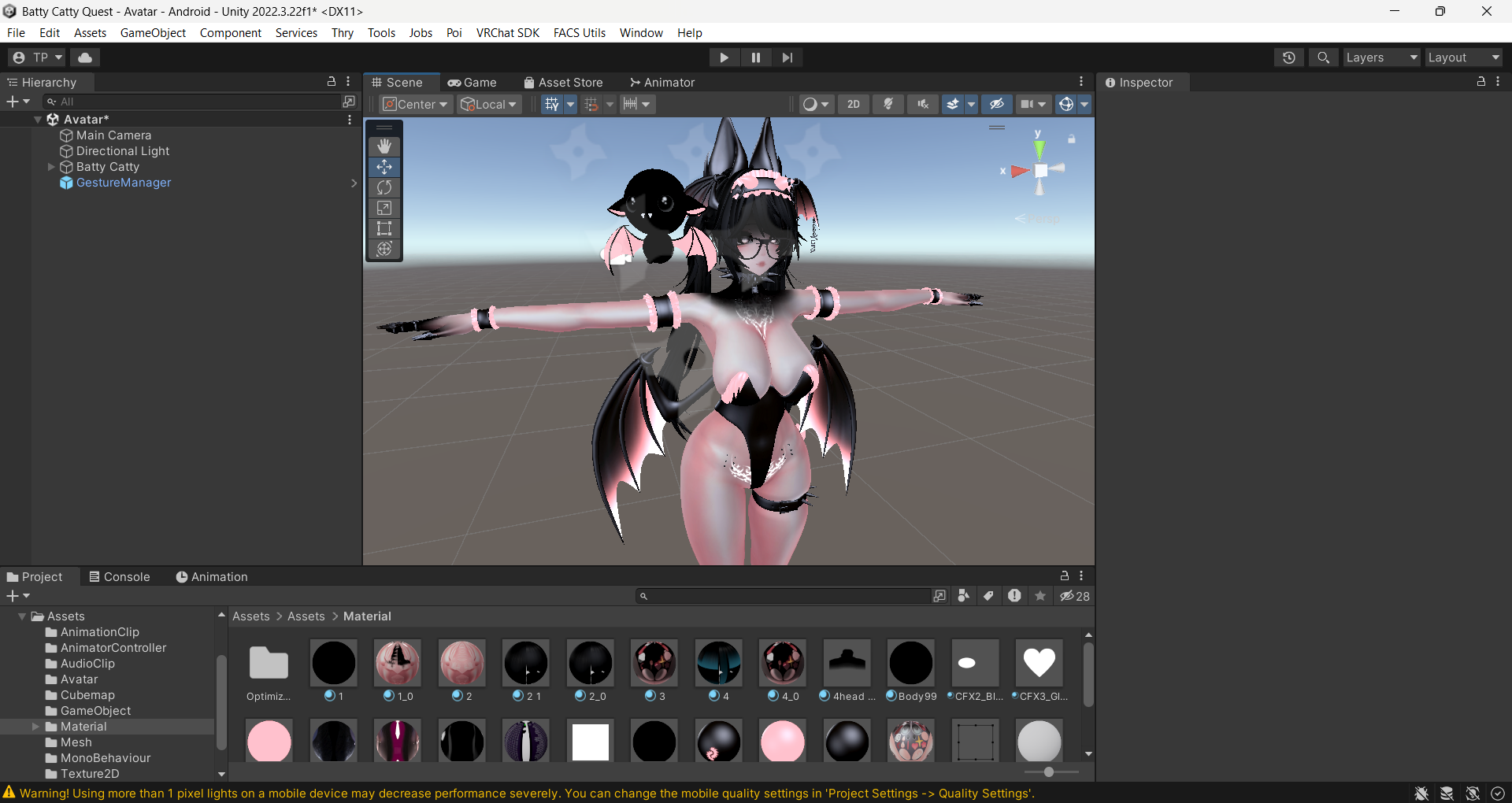Screen dimensions: 1512x803
Task: Click the Hierarchy search field
Action: coord(193,102)
